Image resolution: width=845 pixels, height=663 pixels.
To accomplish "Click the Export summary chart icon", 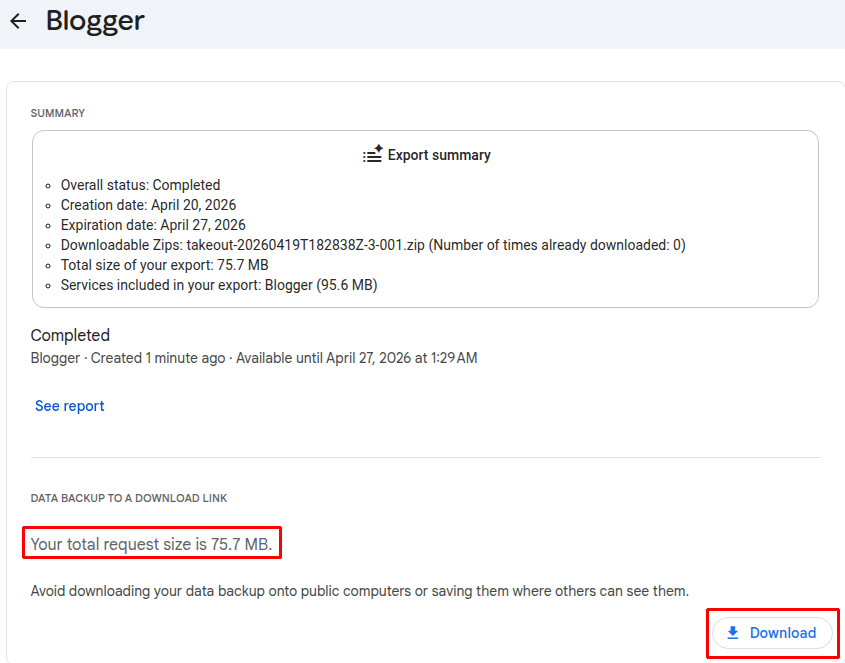I will [x=370, y=154].
